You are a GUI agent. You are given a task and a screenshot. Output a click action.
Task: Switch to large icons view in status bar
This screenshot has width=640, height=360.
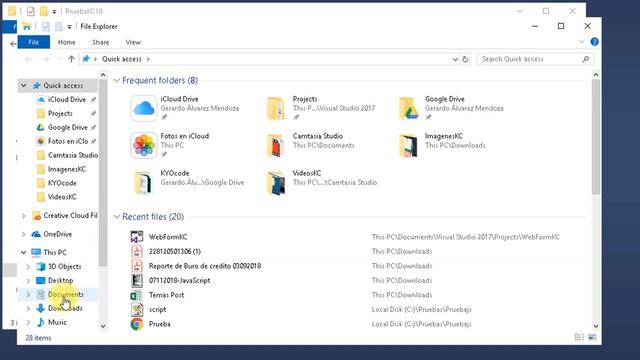(592, 337)
